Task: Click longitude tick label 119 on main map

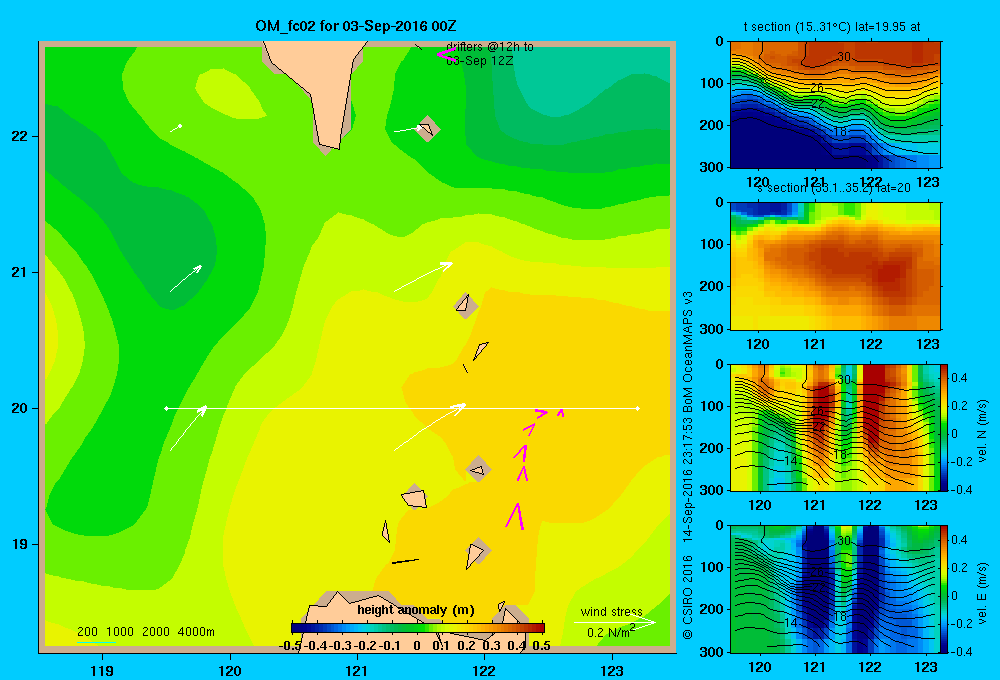Action: [102, 670]
